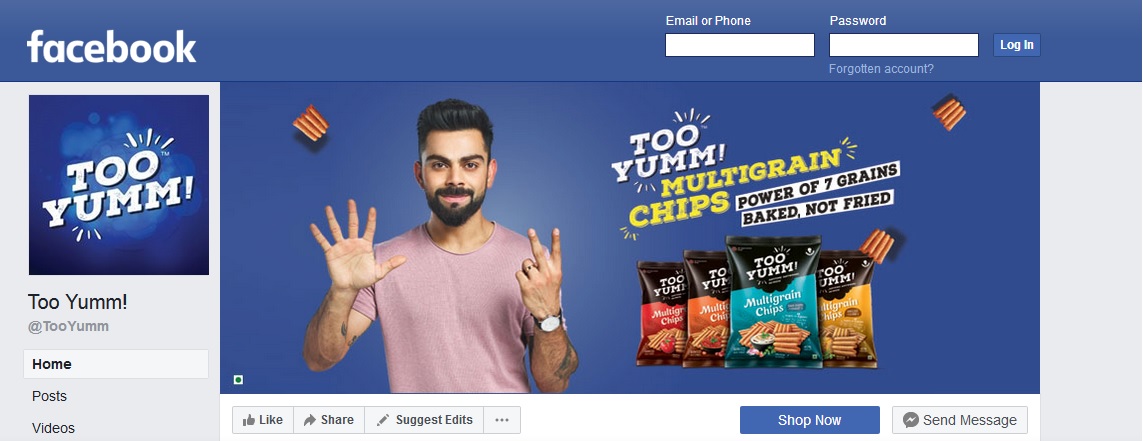
Task: Go to the Posts section
Action: point(50,397)
